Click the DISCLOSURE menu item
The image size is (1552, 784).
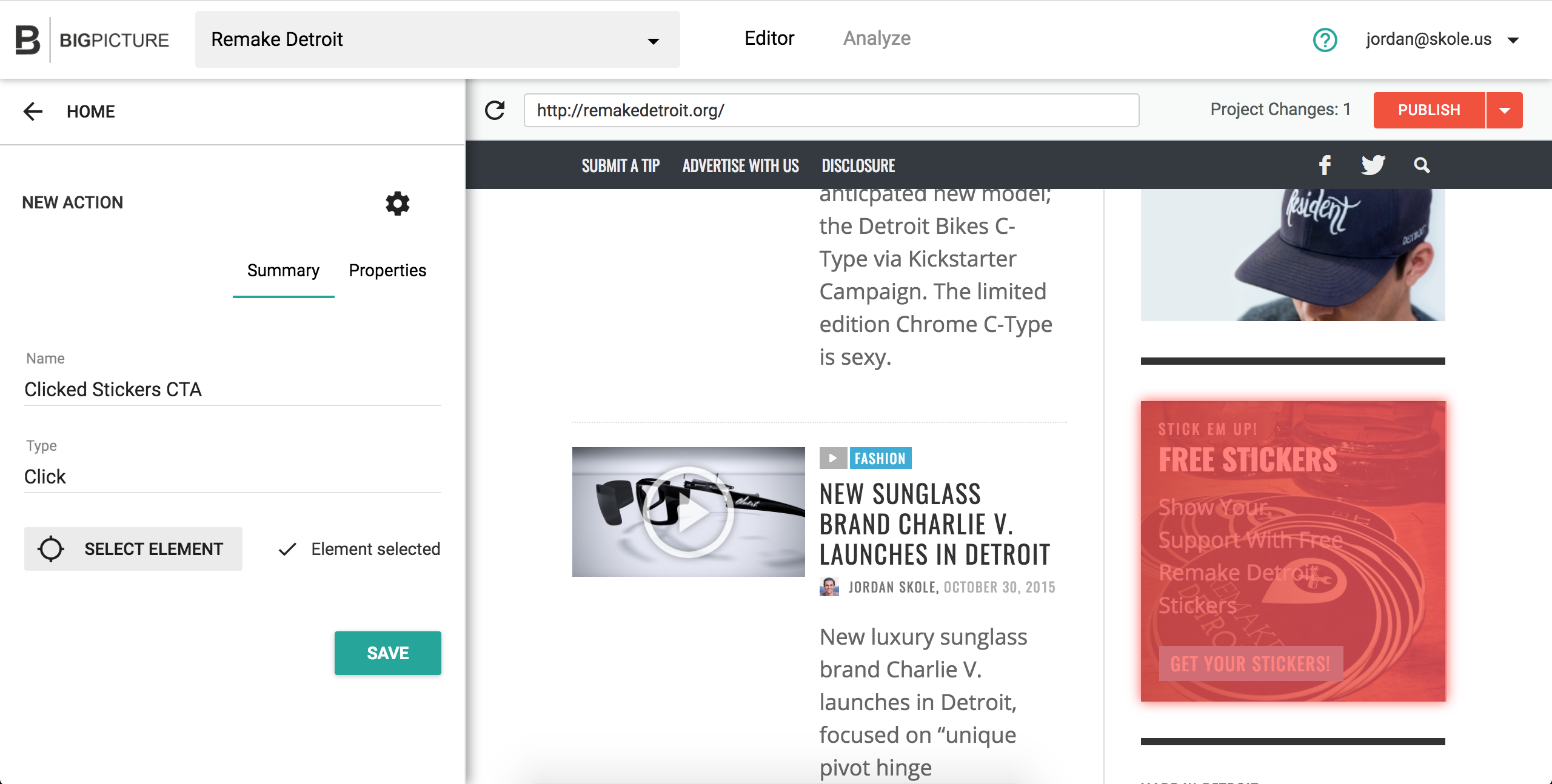click(x=858, y=165)
